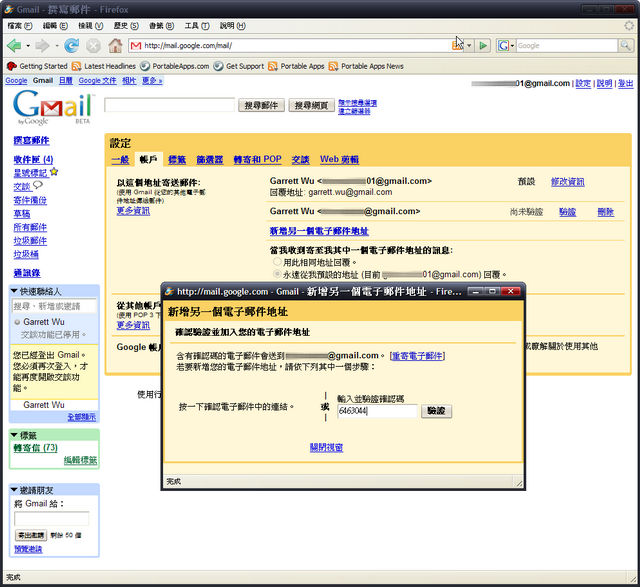Open the Latest Headlines feed bookmark
Viewport: 640px width, 587px height.
coord(104,66)
